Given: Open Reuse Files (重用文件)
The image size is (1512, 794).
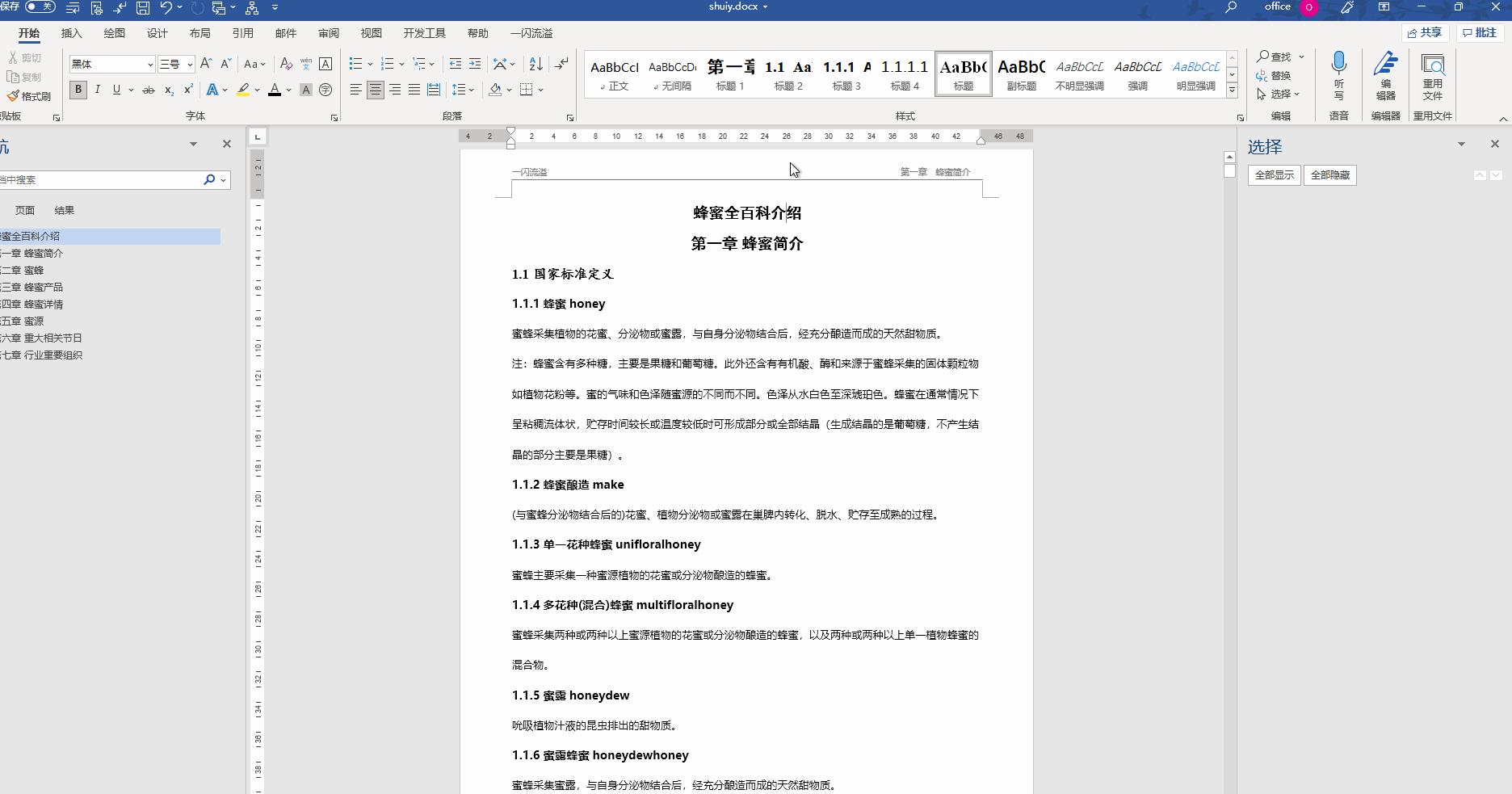Looking at the screenshot, I should [x=1434, y=77].
